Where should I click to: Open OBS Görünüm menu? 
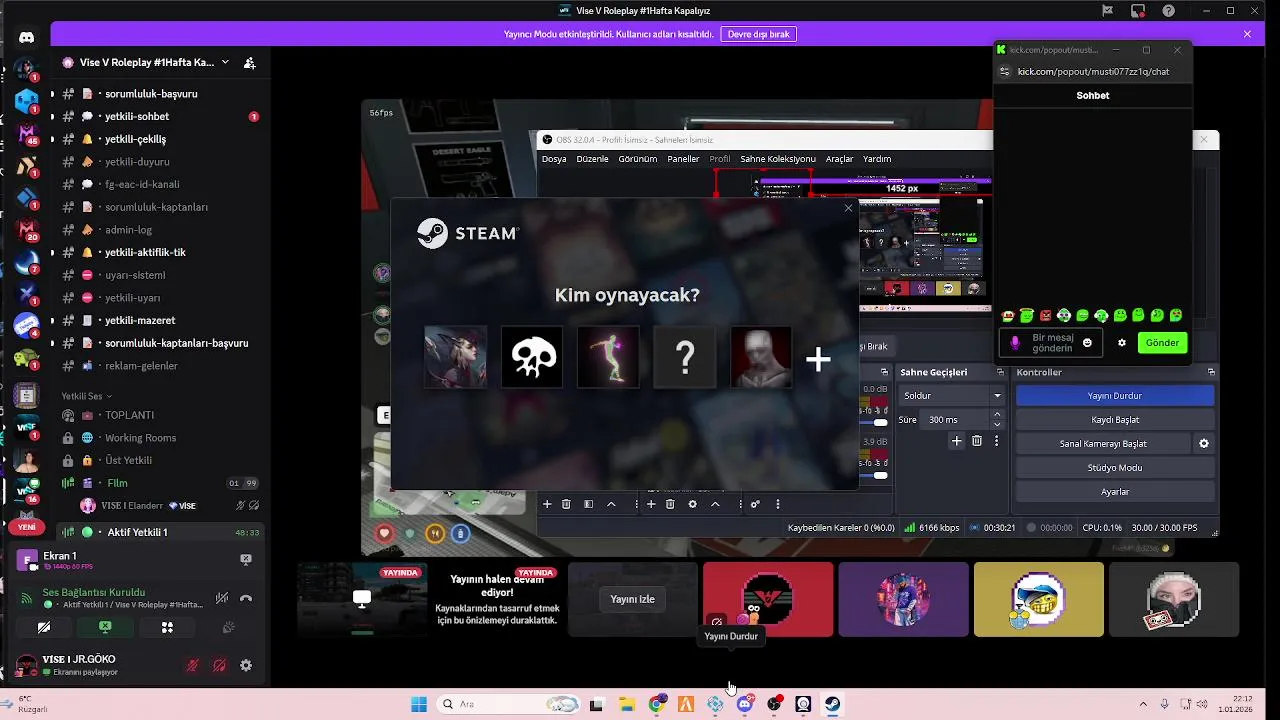click(638, 159)
